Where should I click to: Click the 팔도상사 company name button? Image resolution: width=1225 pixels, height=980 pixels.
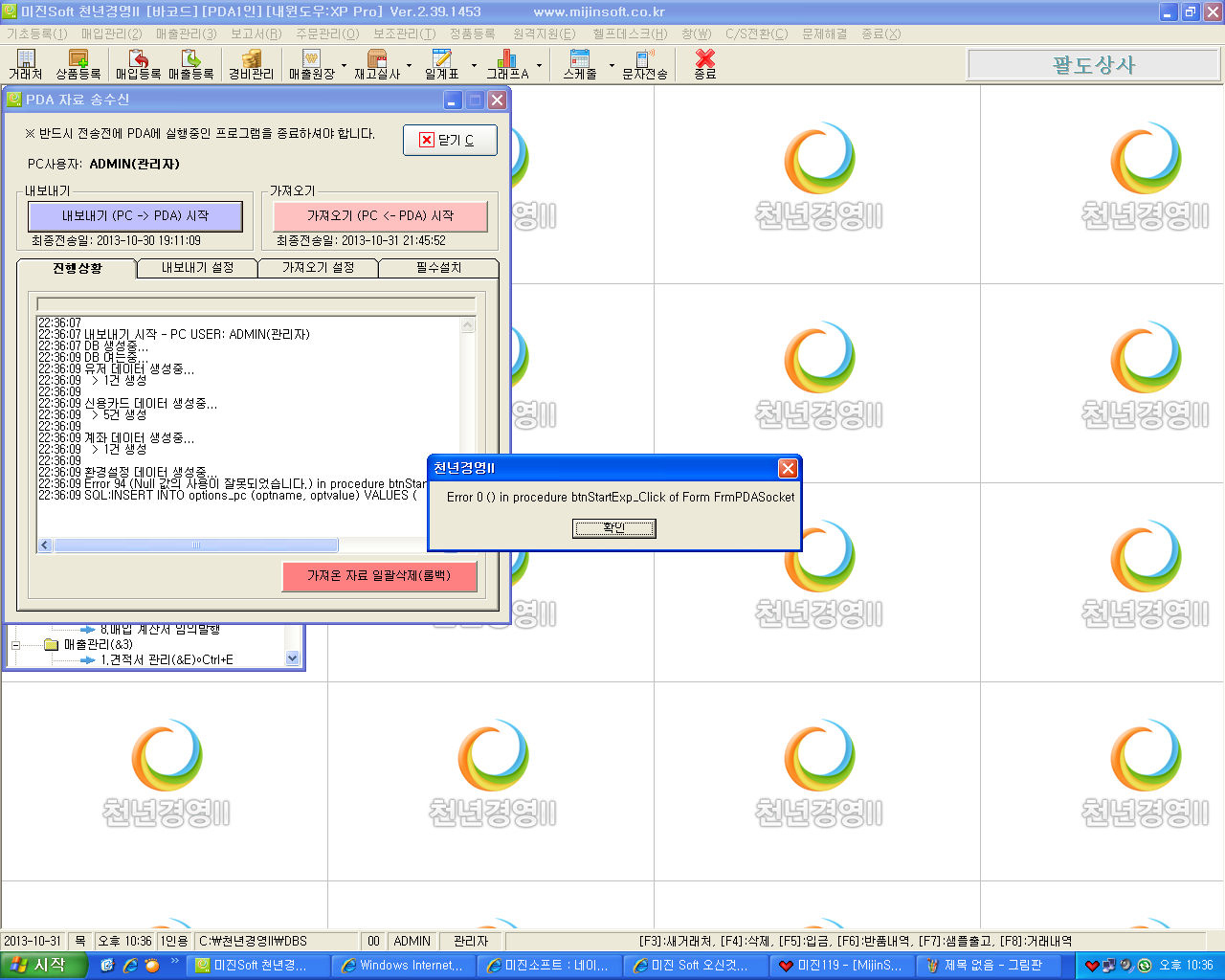point(1093,65)
